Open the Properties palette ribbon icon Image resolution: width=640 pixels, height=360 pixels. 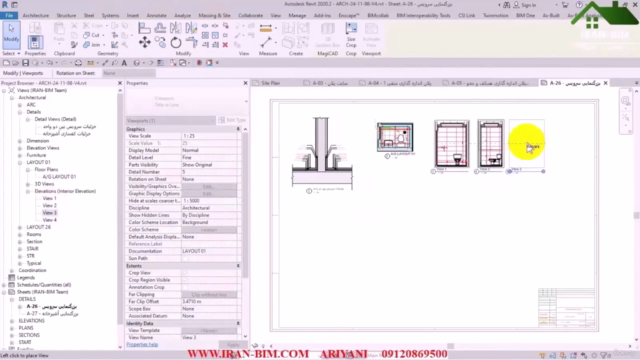35,42
